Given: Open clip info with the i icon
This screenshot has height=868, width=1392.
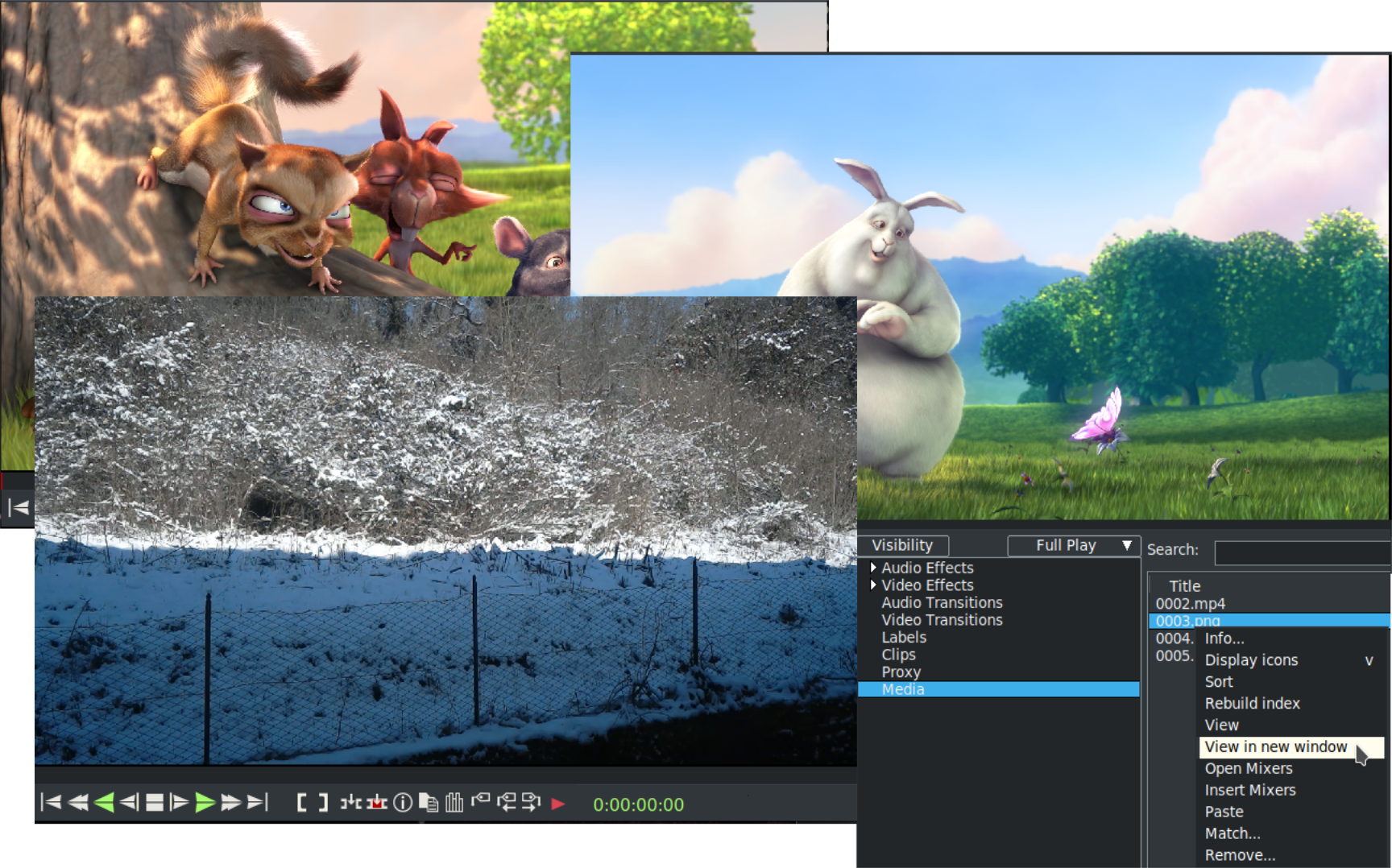Looking at the screenshot, I should (x=403, y=802).
